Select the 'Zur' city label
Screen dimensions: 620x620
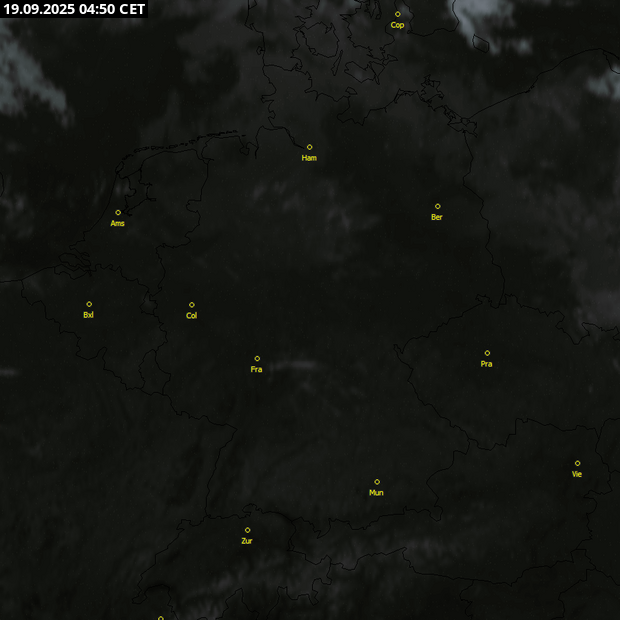(x=247, y=541)
